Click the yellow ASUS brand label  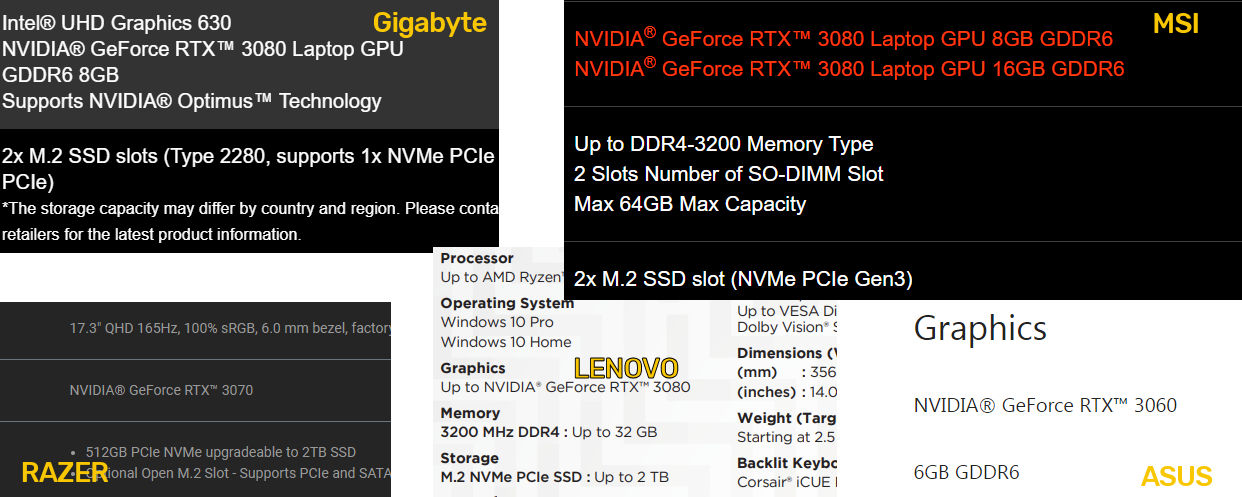[x=1176, y=476]
